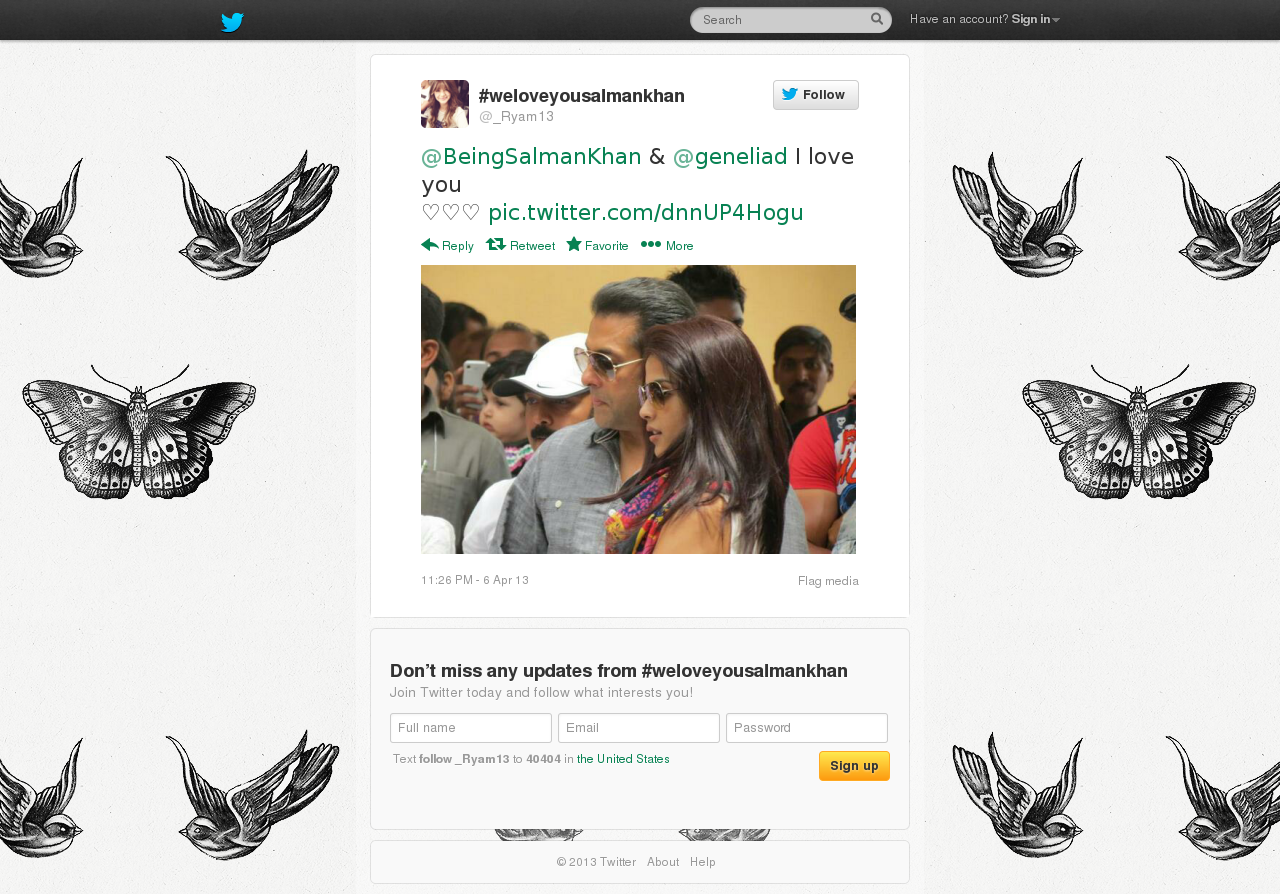The image size is (1280, 894).
Task: Click the Reply arrow icon
Action: click(x=430, y=244)
